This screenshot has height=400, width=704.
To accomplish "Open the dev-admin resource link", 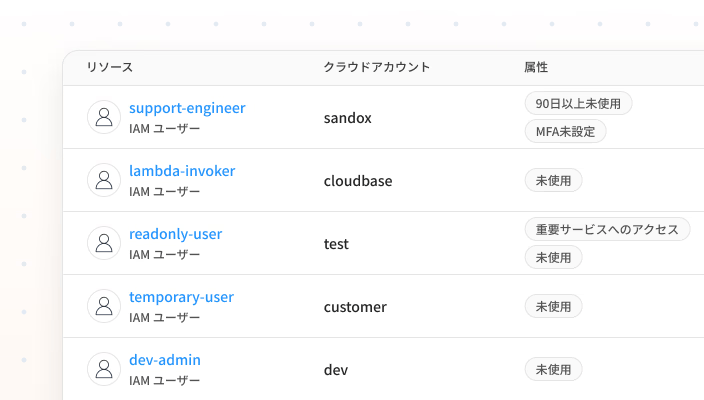I will [x=165, y=360].
